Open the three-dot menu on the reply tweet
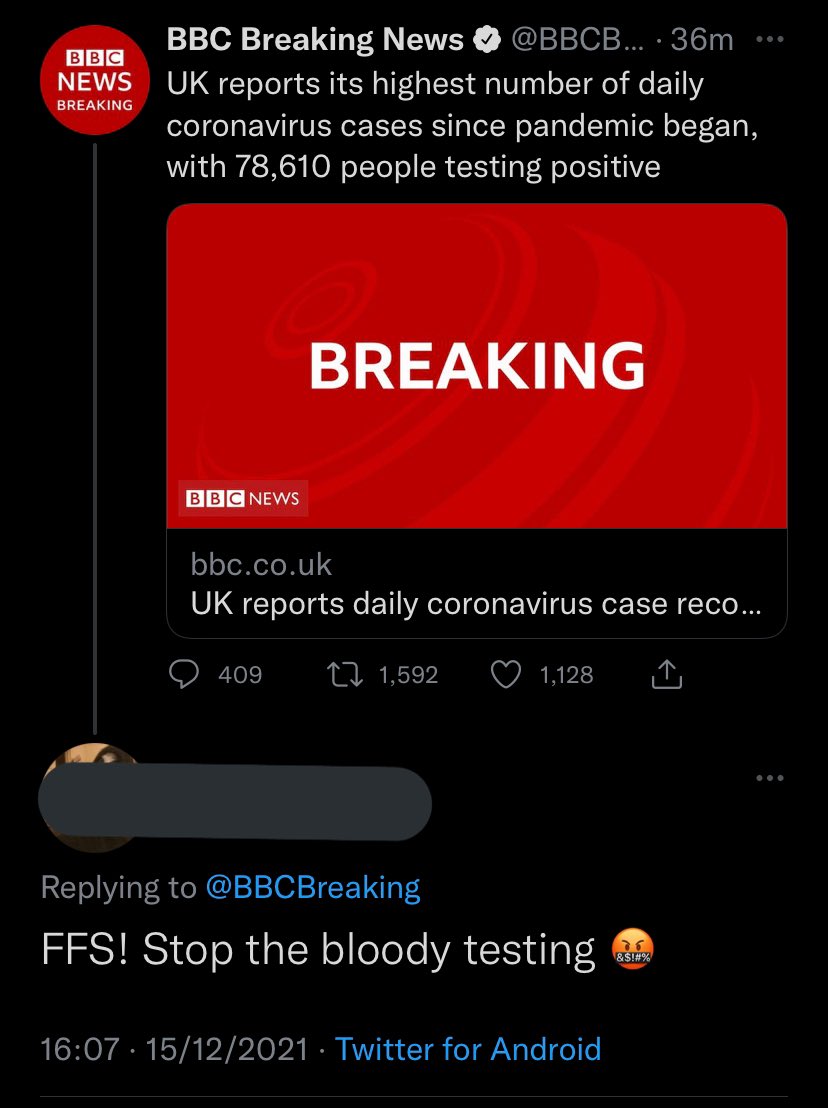This screenshot has height=1108, width=828. 770,778
